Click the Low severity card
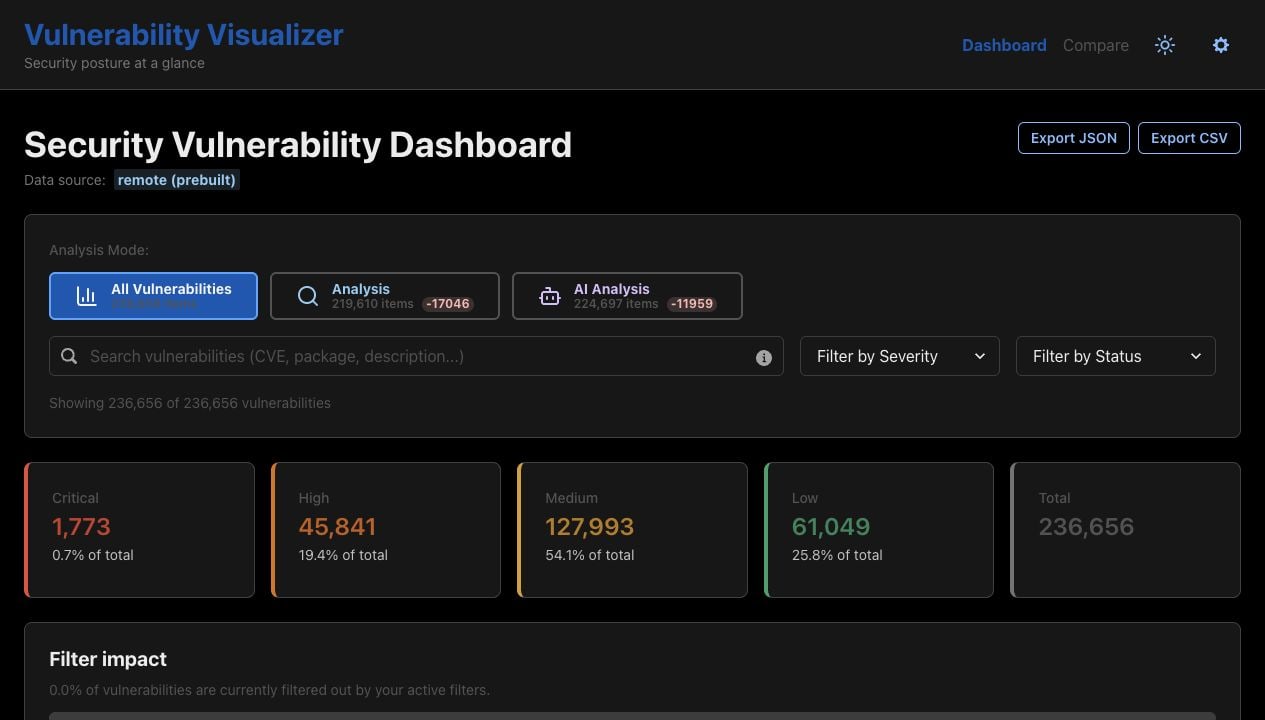Viewport: 1265px width, 720px height. pos(879,530)
